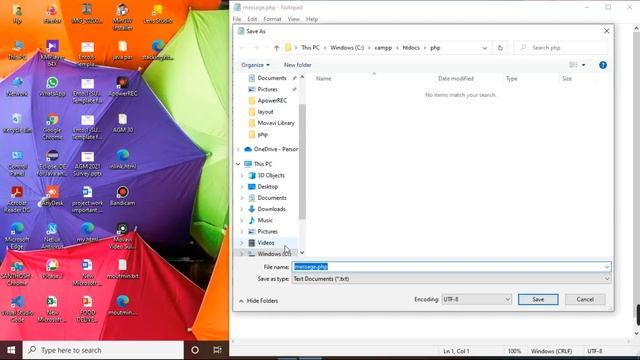The width and height of the screenshot is (640, 360).
Task: Launch Bandicam from the desktop
Action: coord(122,196)
